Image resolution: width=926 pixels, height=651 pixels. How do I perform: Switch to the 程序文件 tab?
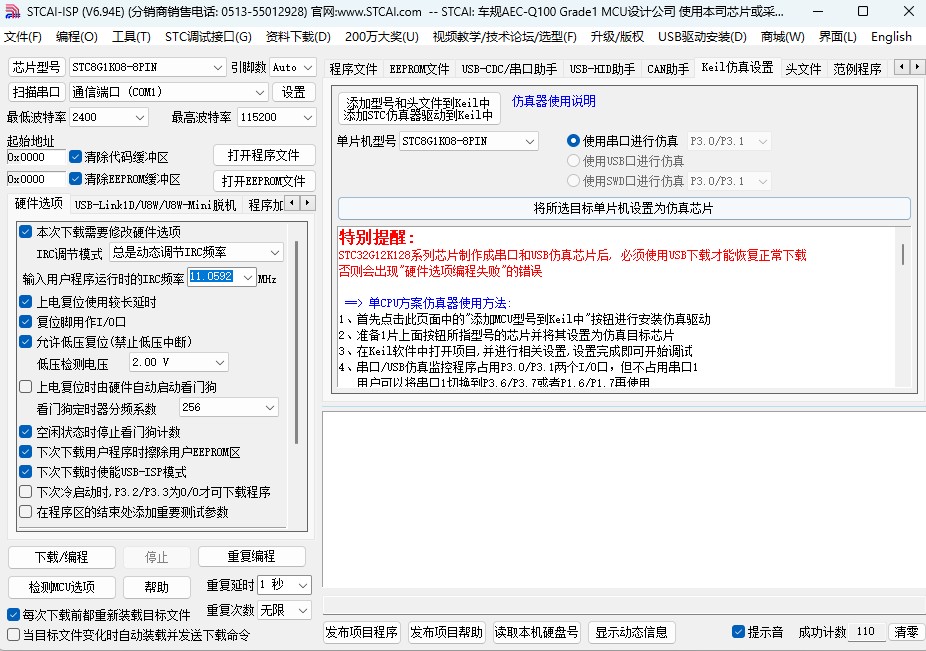click(353, 69)
